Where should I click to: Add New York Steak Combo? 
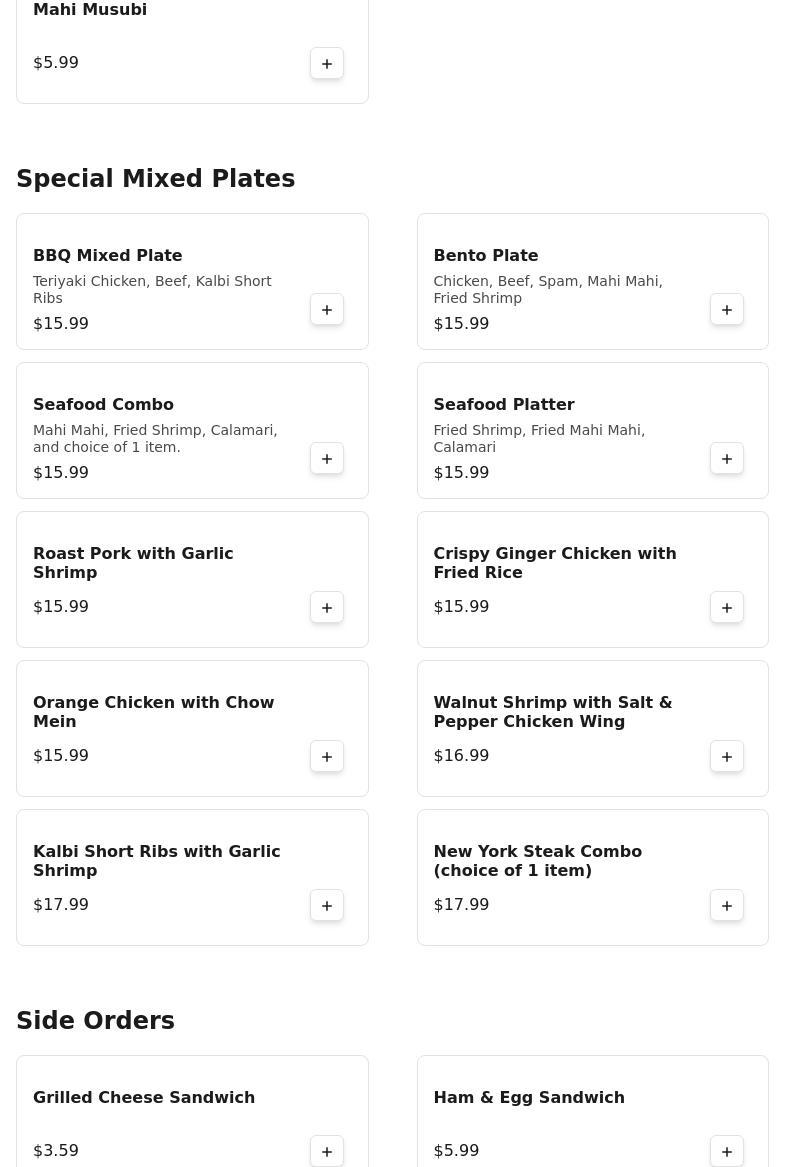pyautogui.click(x=727, y=906)
